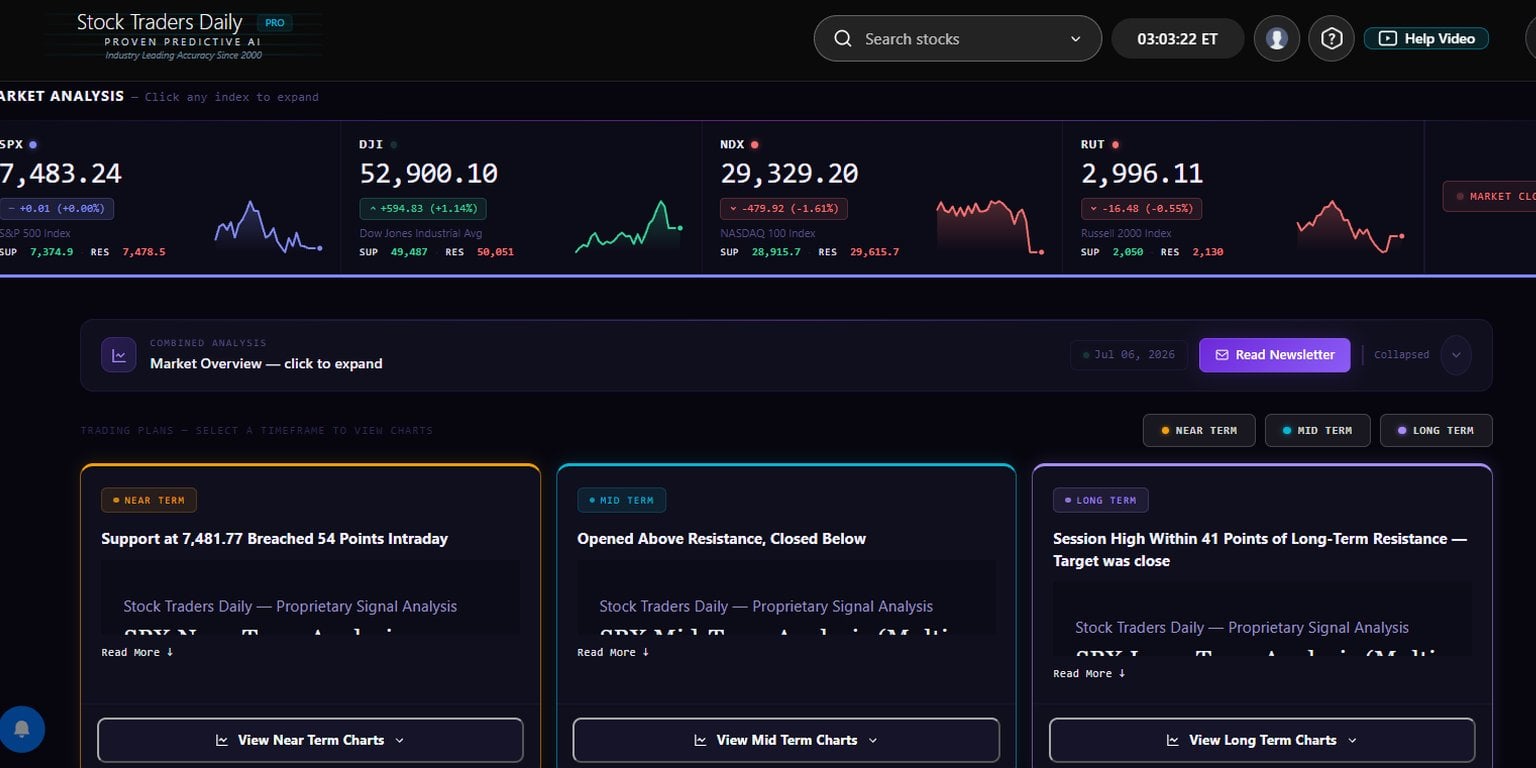Expand the RUT index value 2,996.11
Screen dimensions: 1536x768
1142,174
